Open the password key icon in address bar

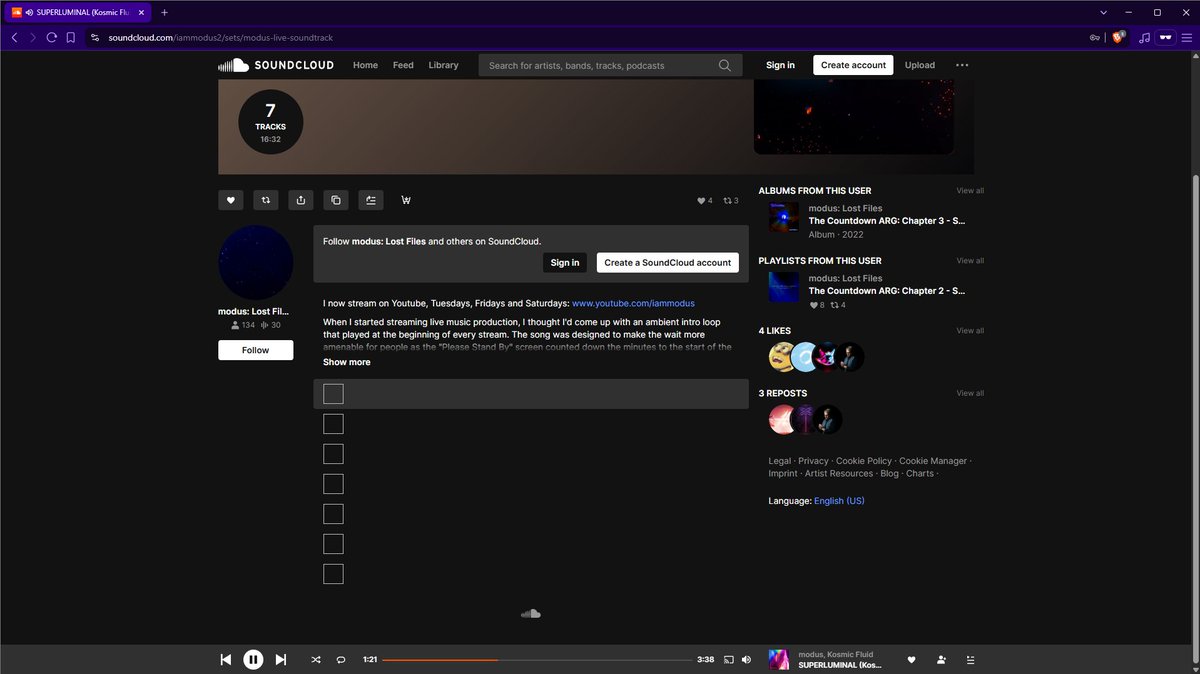click(x=1096, y=37)
